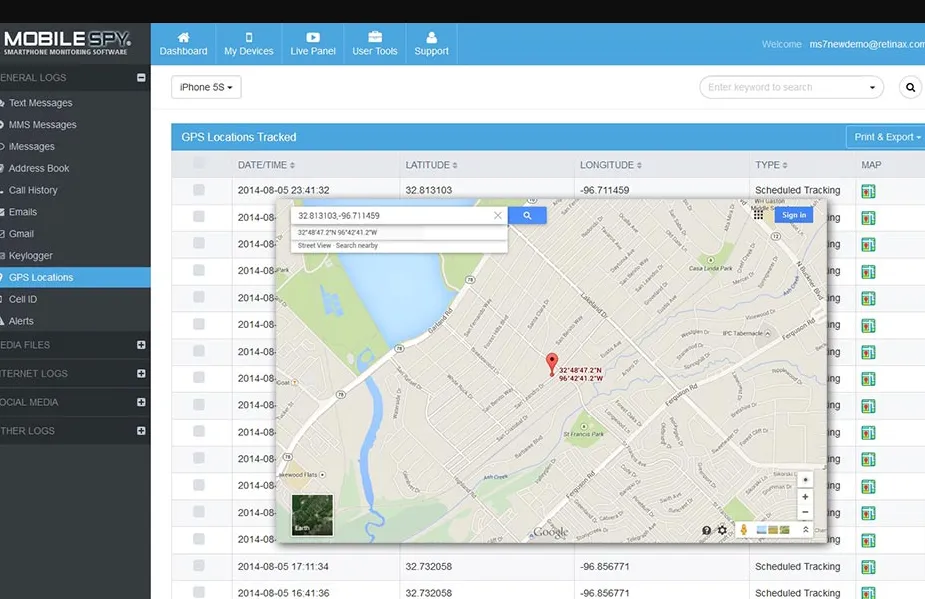Open map icon for 16:41:36 row
This screenshot has height=599, width=925.
(x=868, y=593)
